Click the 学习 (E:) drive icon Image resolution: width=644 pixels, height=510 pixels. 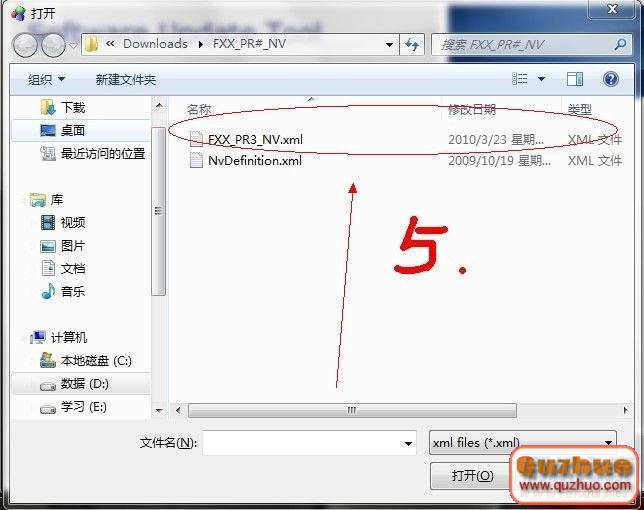coord(48,409)
